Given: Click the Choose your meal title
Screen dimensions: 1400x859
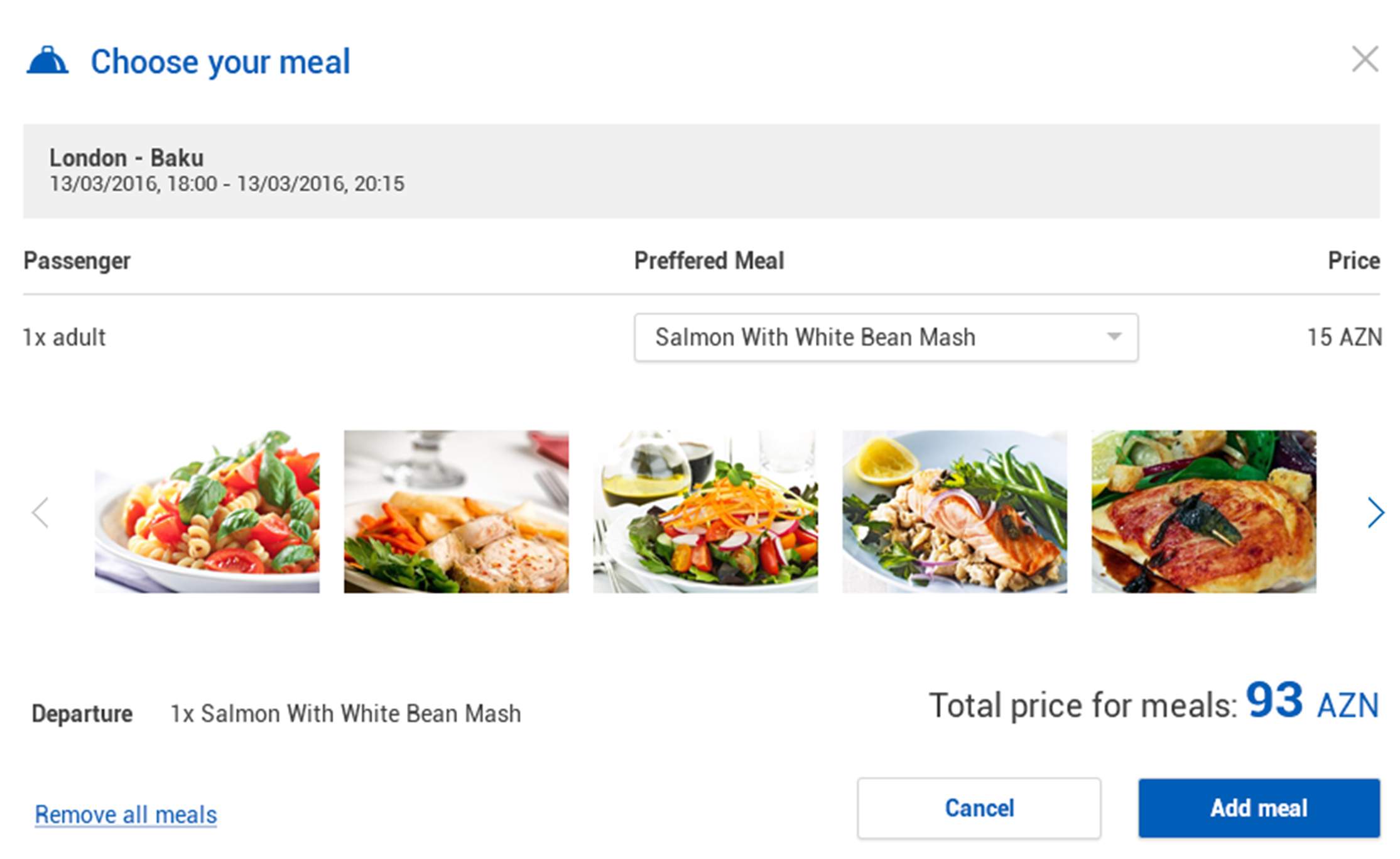Looking at the screenshot, I should (220, 62).
